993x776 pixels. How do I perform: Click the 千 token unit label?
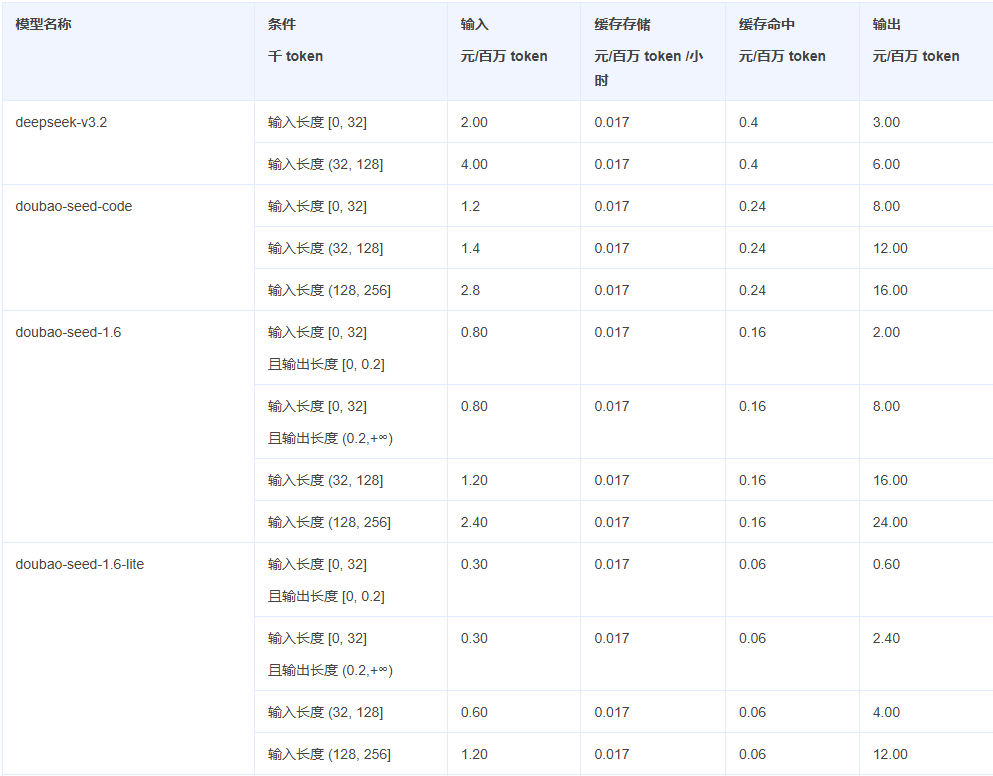tap(295, 56)
